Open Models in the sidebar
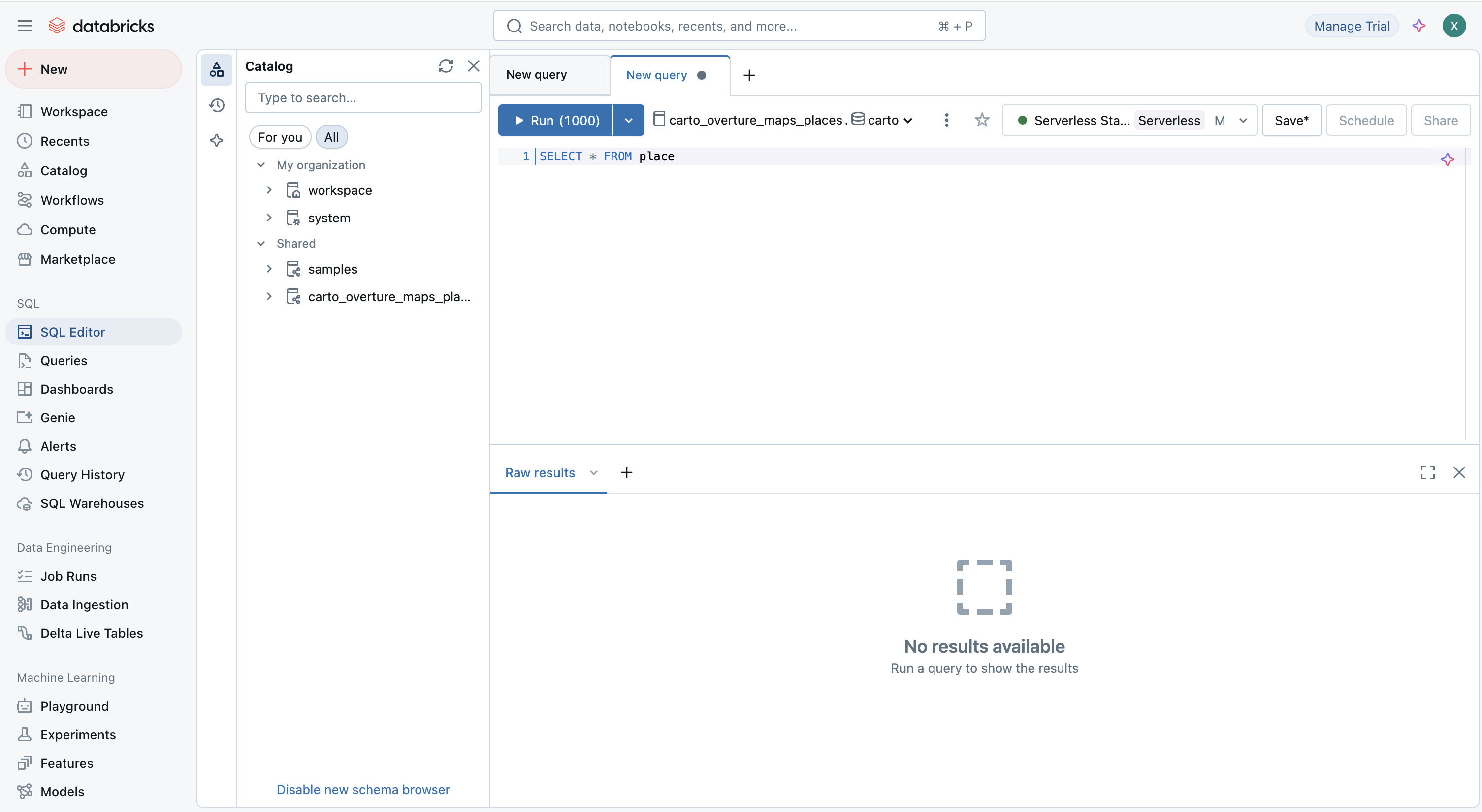Screen dimensions: 1482x812 [93, 792]
